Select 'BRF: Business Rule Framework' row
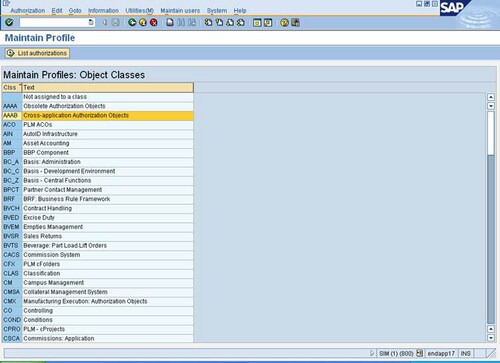 98,199
